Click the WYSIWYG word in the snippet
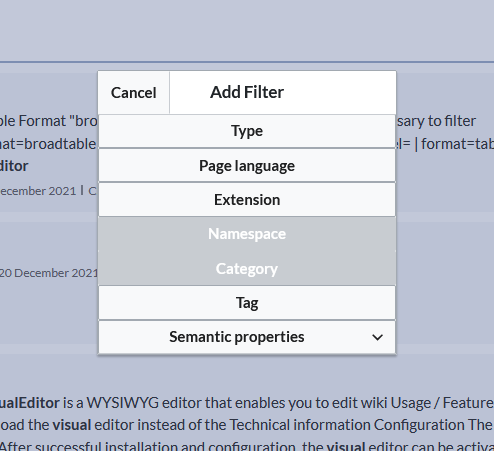Image resolution: width=494 pixels, height=451 pixels. [x=122, y=403]
